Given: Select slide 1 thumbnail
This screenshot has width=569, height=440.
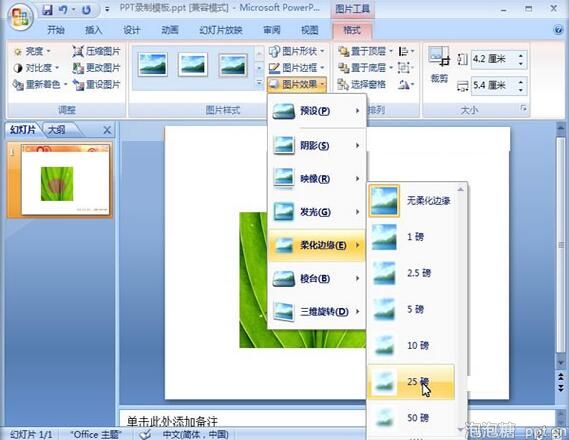Looking at the screenshot, I should pyautogui.click(x=65, y=180).
